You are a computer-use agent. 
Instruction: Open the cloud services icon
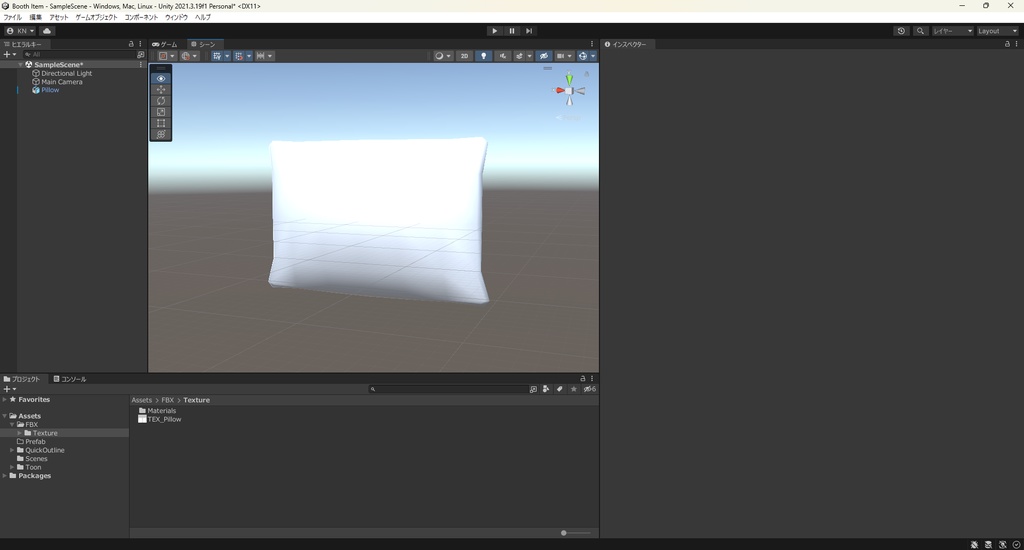(x=47, y=31)
